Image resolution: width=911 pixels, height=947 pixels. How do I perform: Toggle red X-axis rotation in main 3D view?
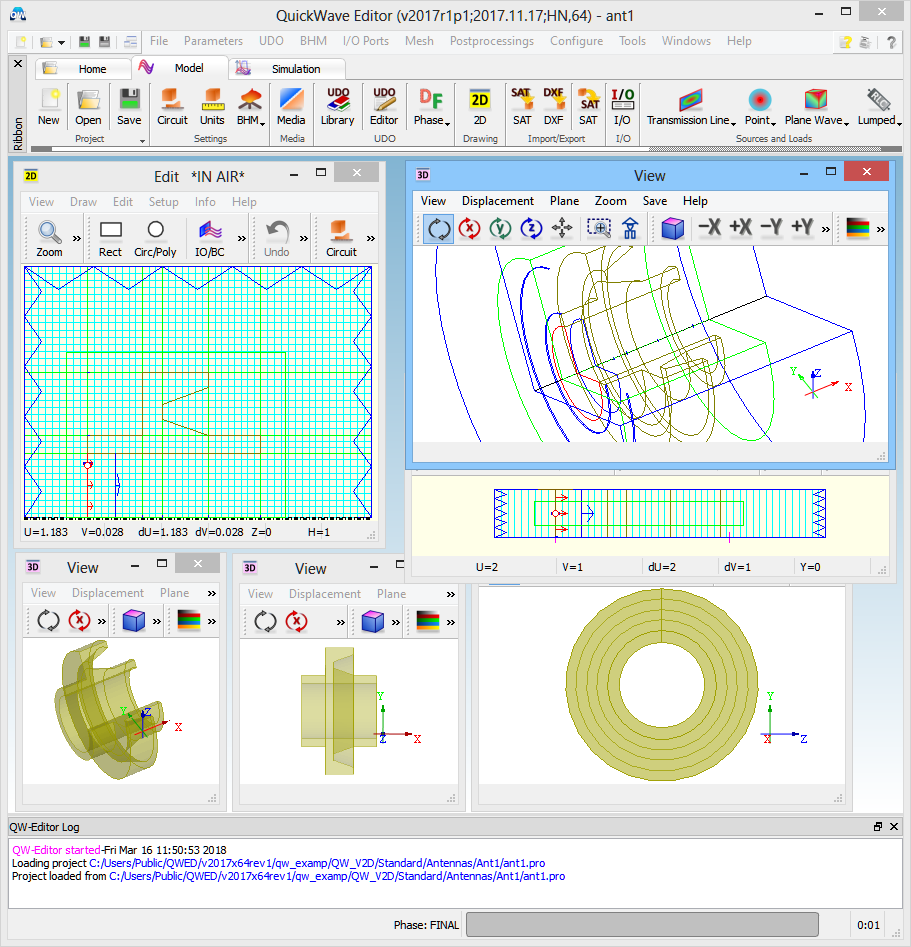point(469,228)
